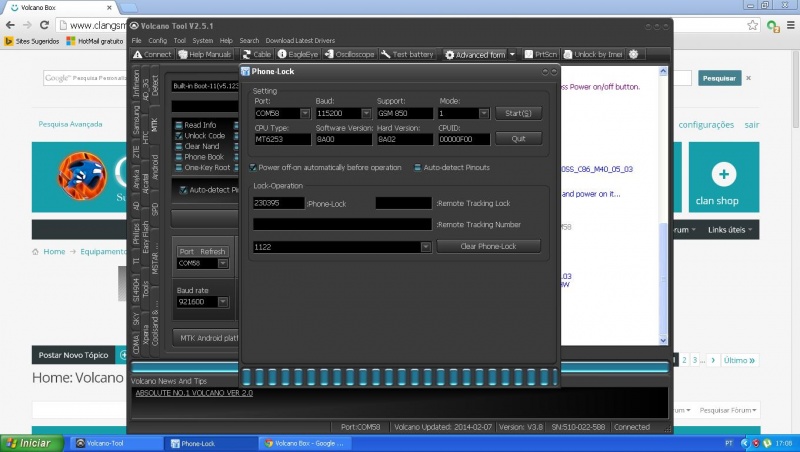
Task: Click the browser bookmark star icon
Action: 753,25
